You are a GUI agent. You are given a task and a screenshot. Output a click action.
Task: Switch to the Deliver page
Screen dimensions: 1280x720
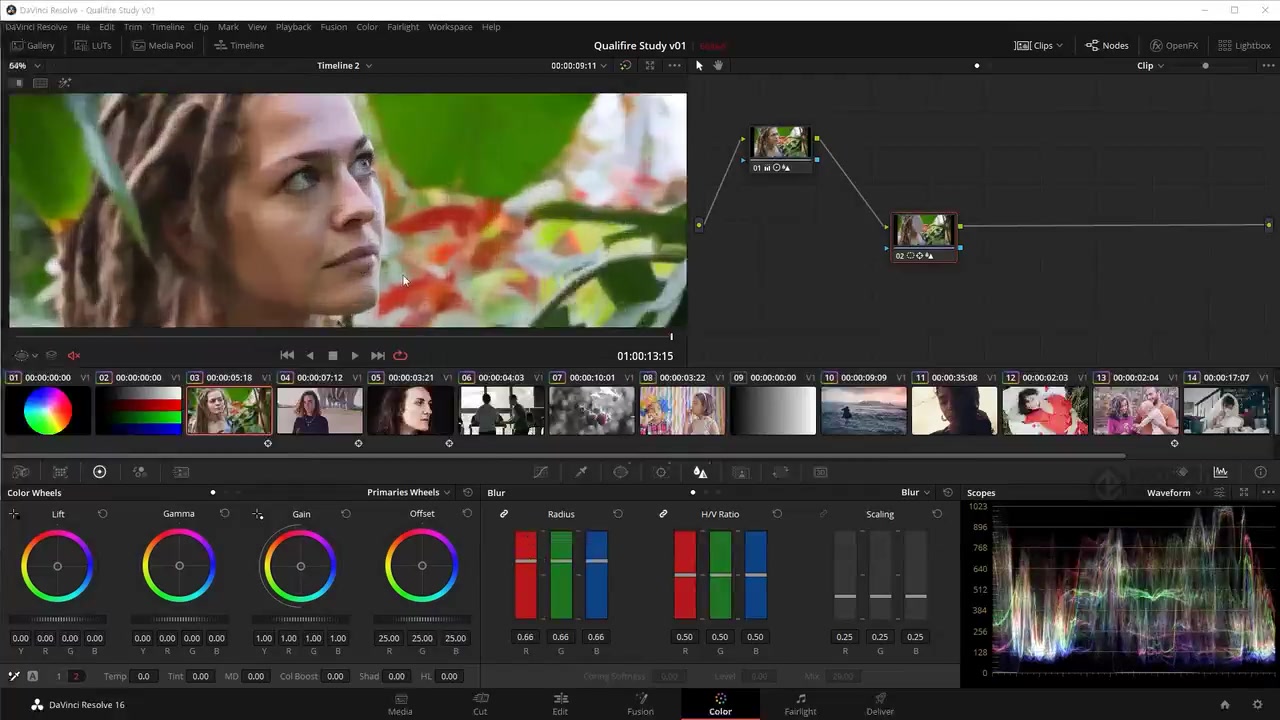880,704
